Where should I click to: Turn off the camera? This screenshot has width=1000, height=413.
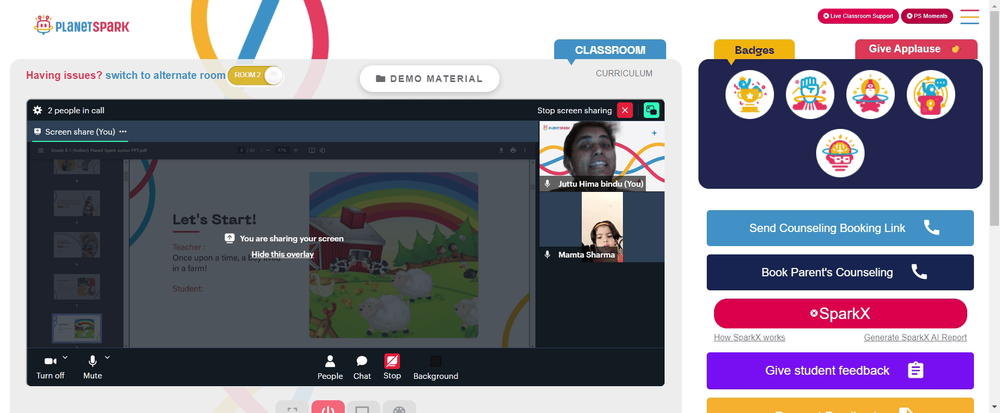(50, 367)
